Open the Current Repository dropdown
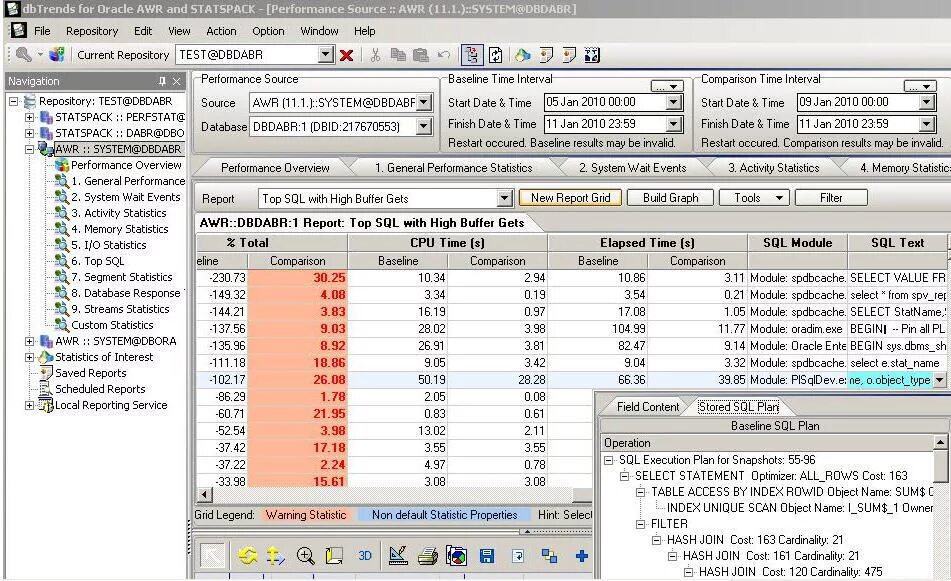The height and width of the screenshot is (581, 951). click(326, 55)
